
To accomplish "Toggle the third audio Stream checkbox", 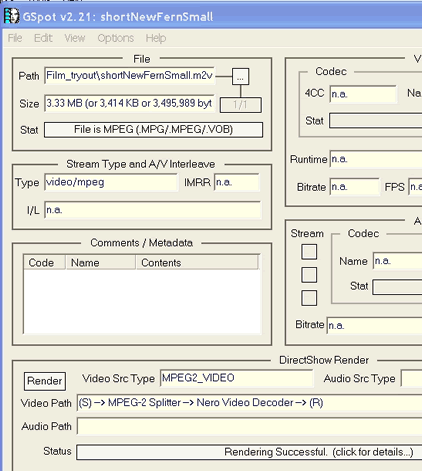I will [309, 298].
